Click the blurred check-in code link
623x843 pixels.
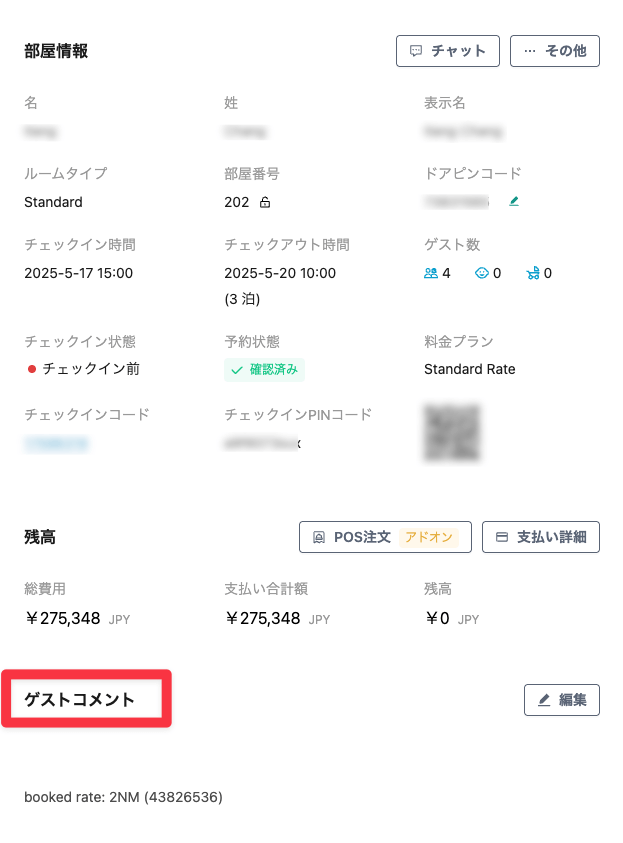pos(56,444)
